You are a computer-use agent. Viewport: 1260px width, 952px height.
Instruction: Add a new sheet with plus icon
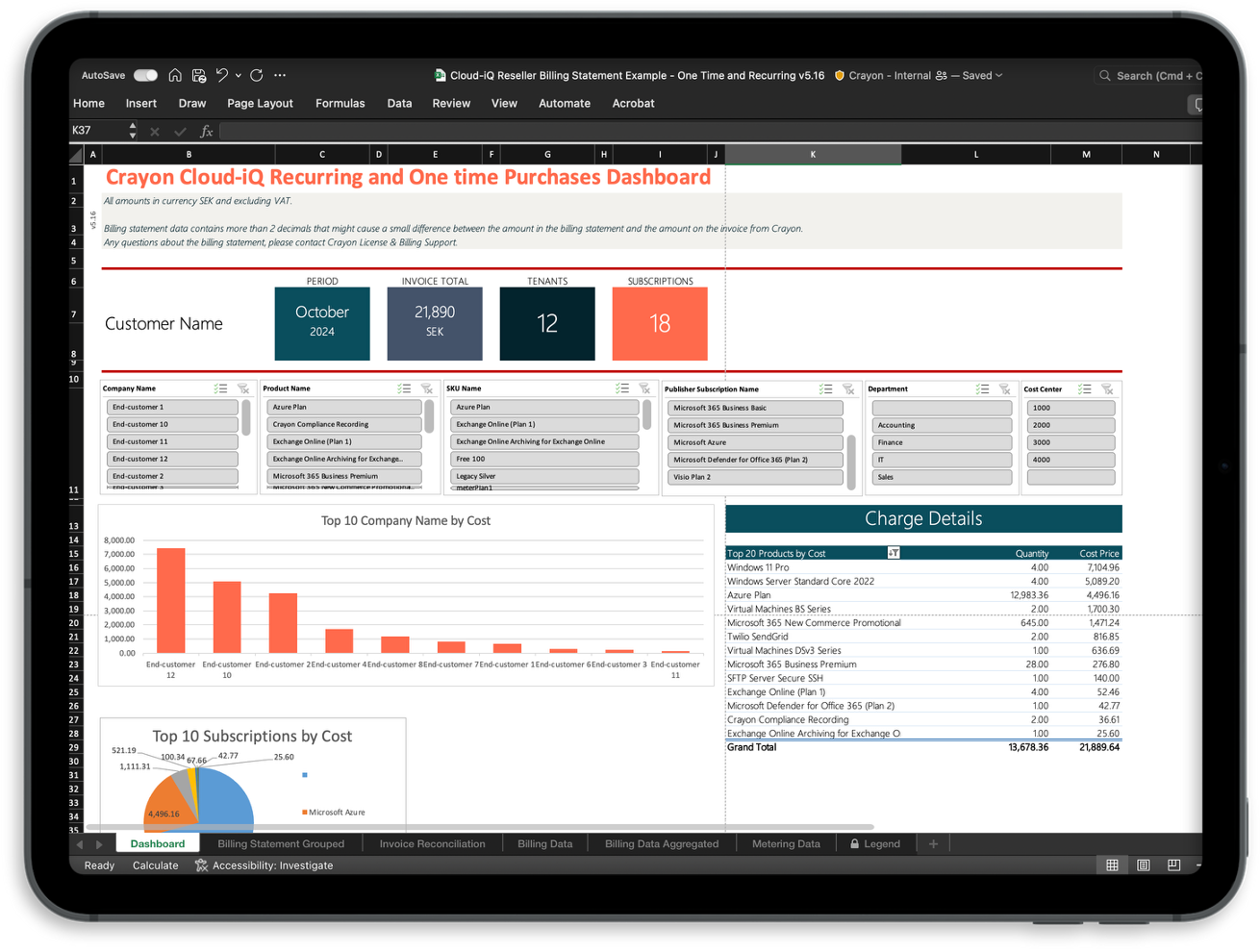click(933, 843)
